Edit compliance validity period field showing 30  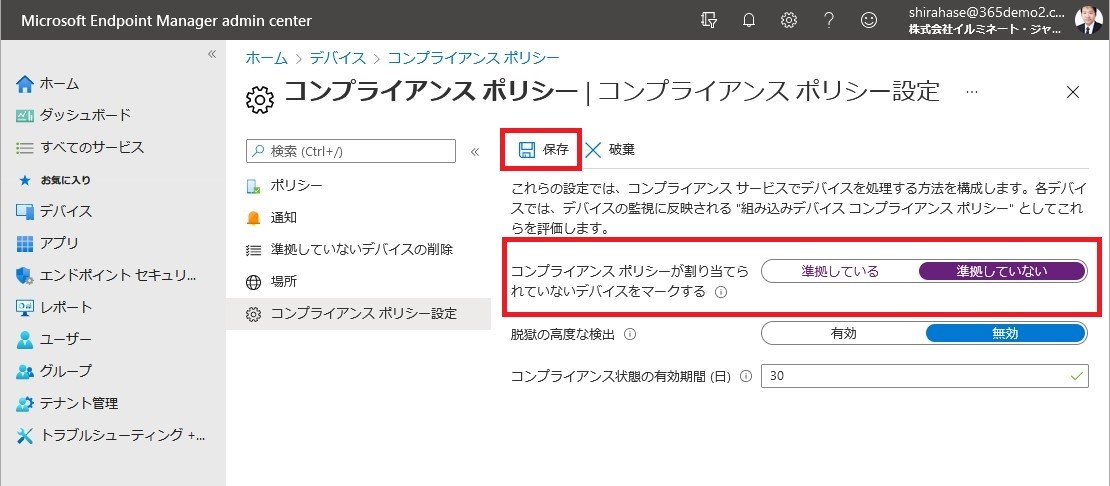tap(924, 376)
